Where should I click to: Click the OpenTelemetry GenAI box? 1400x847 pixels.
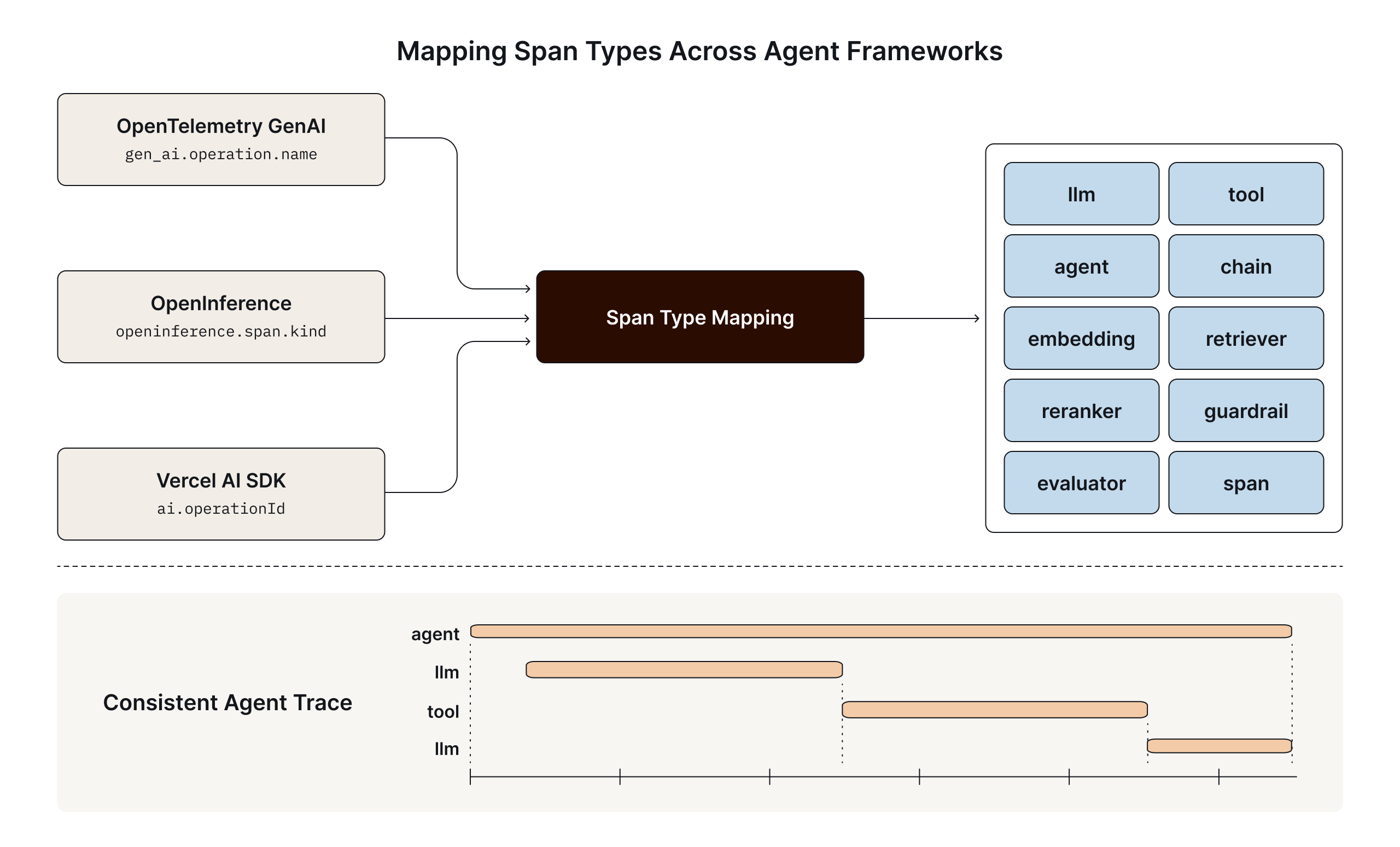[x=221, y=140]
